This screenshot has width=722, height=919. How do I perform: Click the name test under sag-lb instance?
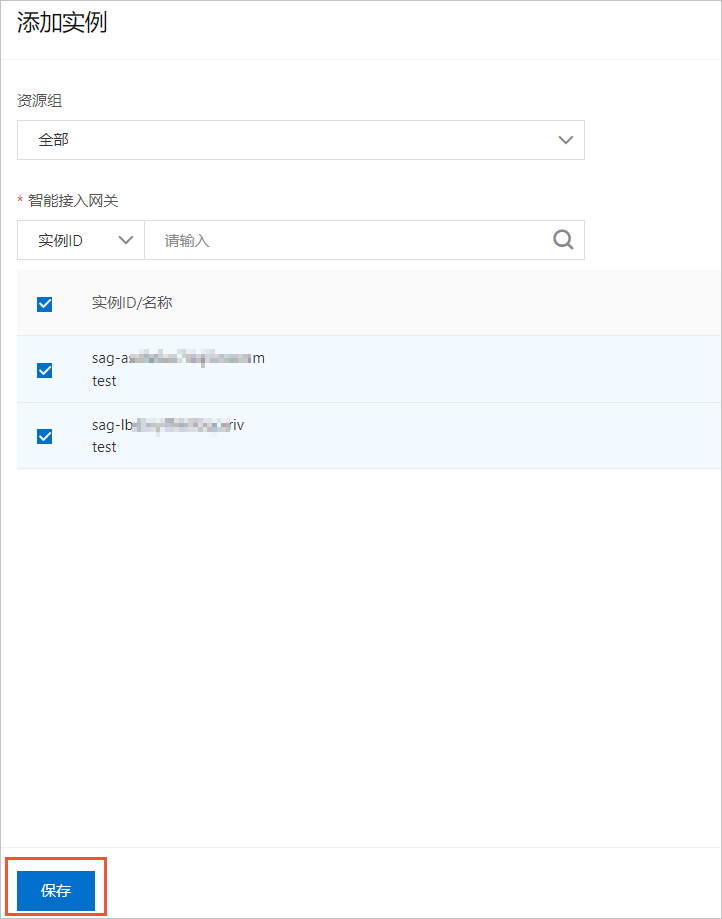[104, 447]
